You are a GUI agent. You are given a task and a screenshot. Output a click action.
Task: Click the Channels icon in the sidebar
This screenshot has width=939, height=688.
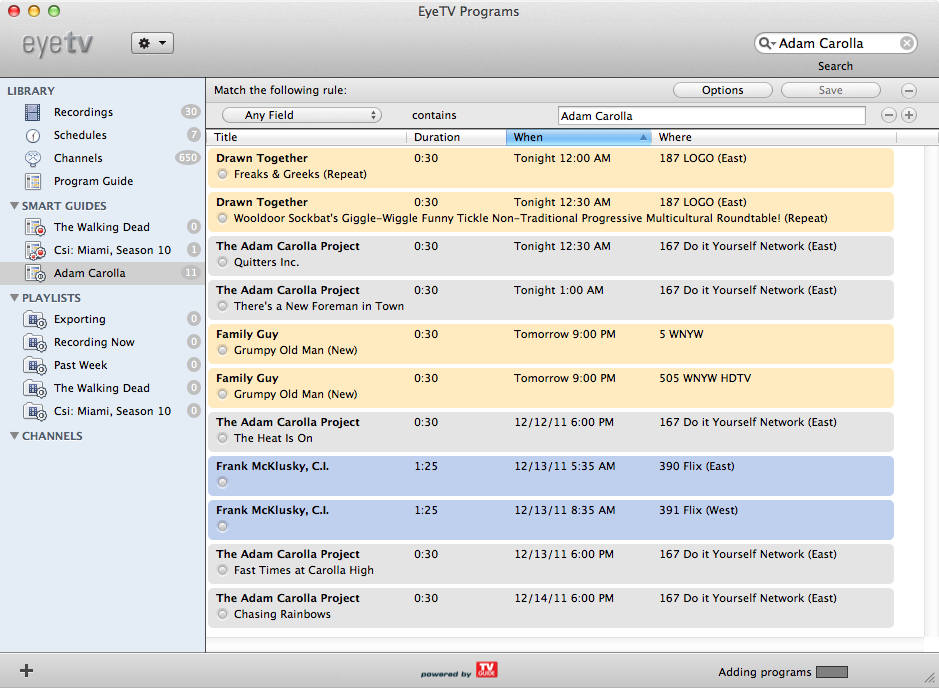tap(34, 158)
